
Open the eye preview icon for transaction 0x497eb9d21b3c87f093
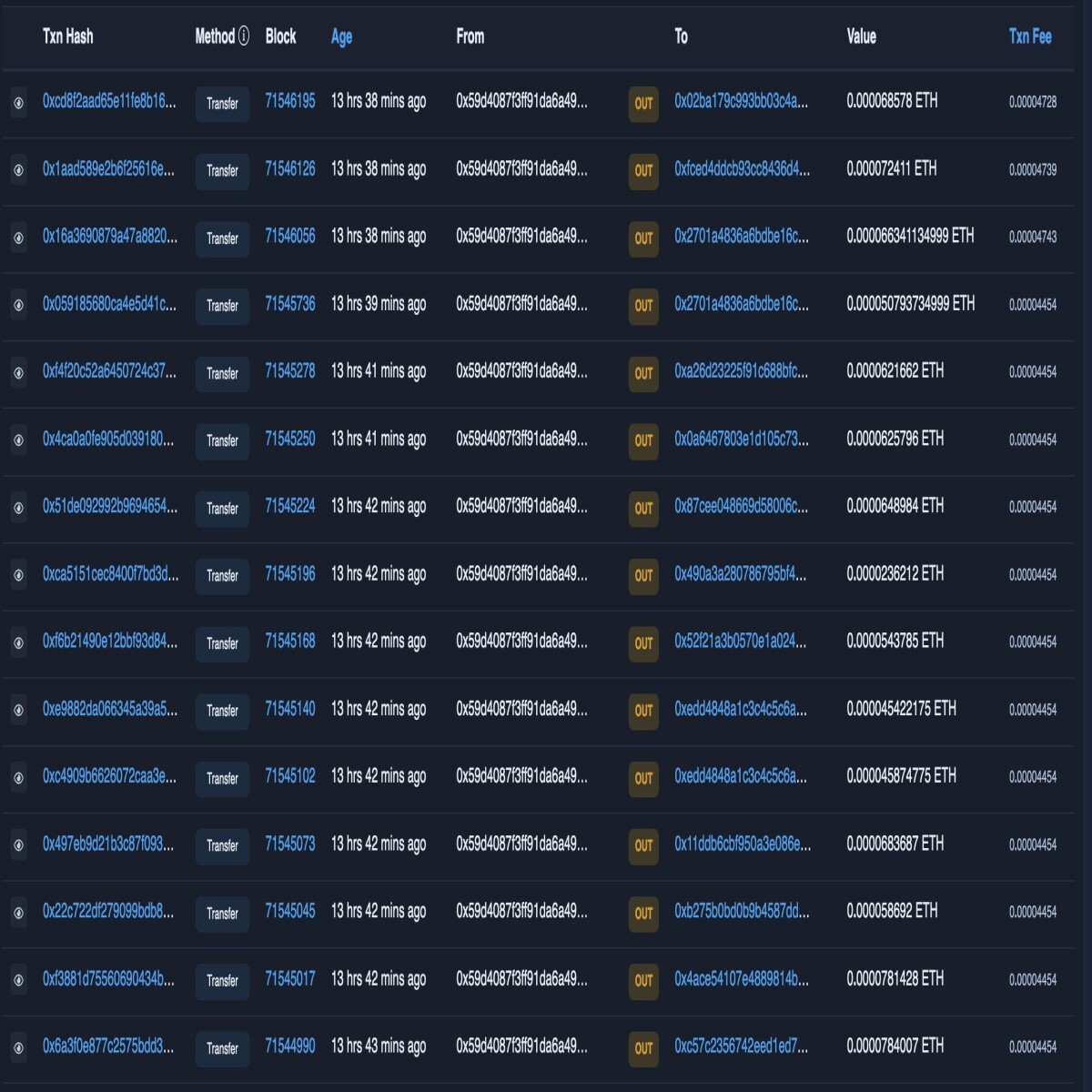[18, 844]
